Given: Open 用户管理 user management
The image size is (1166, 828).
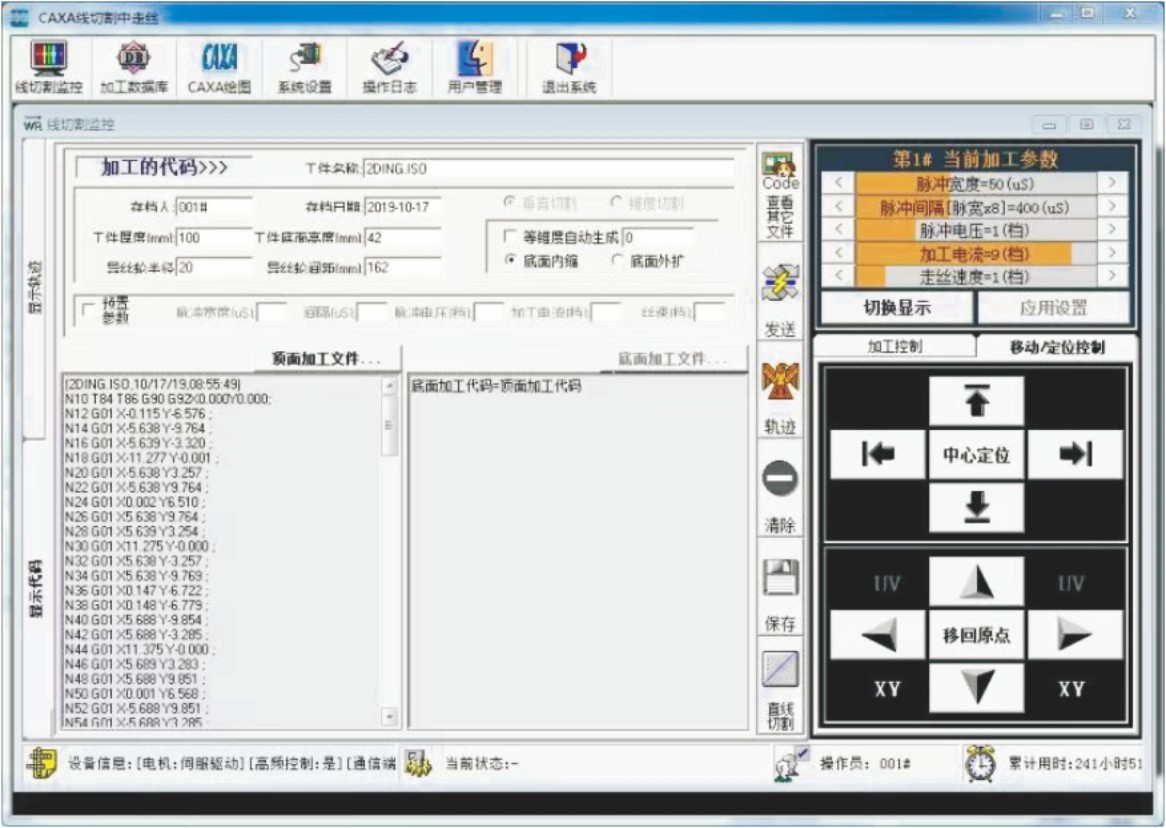Looking at the screenshot, I should (x=474, y=62).
